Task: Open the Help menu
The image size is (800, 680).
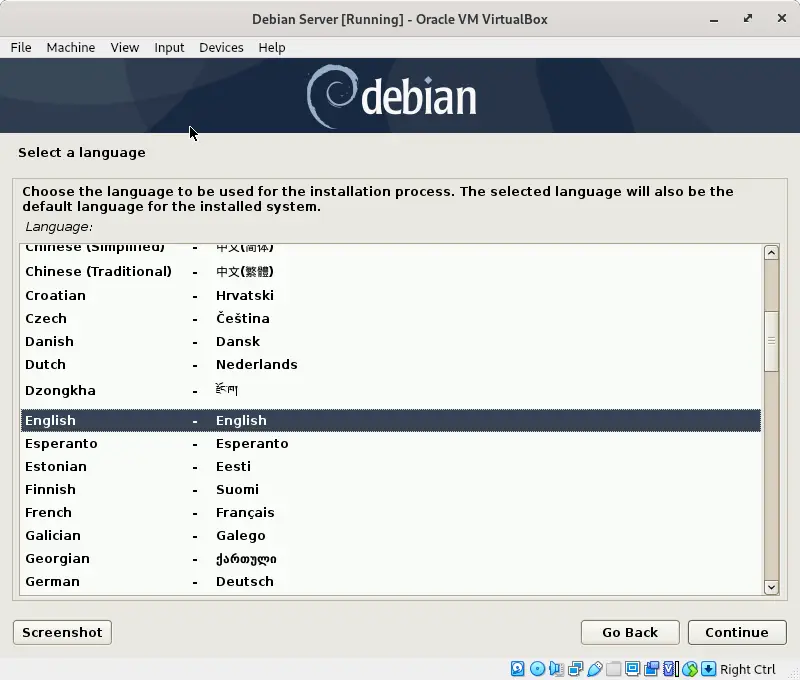Action: pos(272,47)
